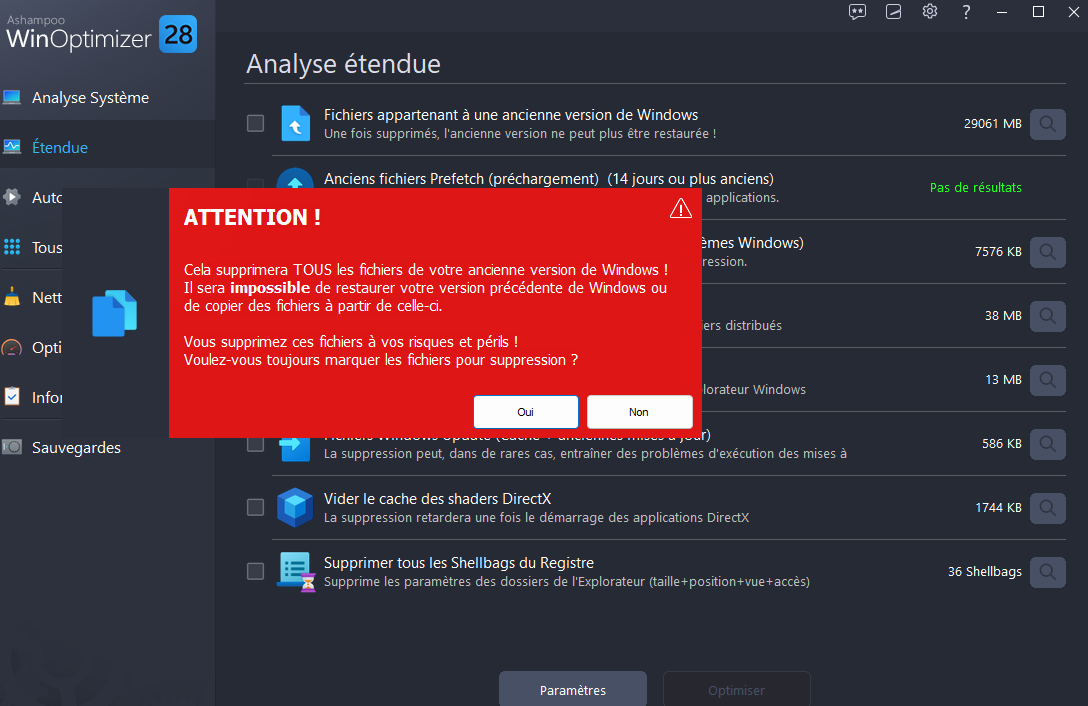Click the old Windows version file icon
The image size is (1088, 706).
[296, 124]
